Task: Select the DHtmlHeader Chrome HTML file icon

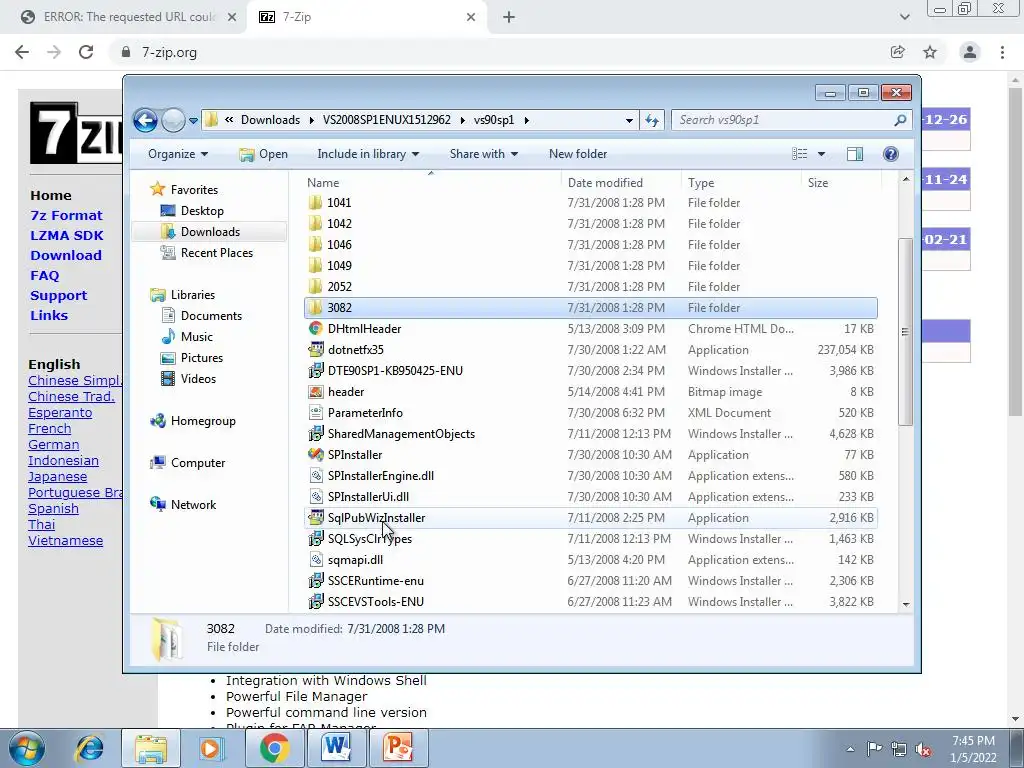Action: (x=315, y=328)
